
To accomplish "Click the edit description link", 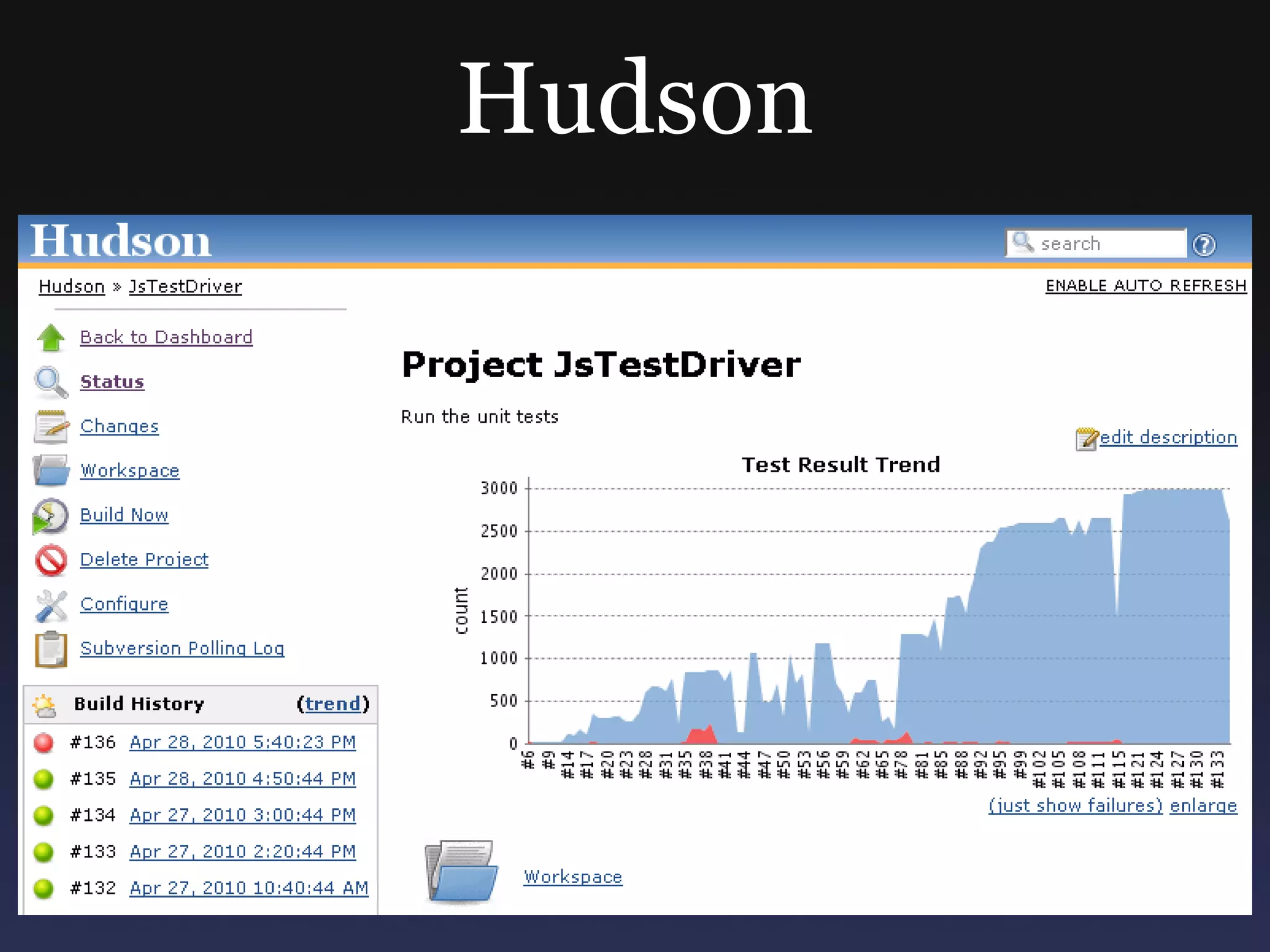I will [1168, 438].
